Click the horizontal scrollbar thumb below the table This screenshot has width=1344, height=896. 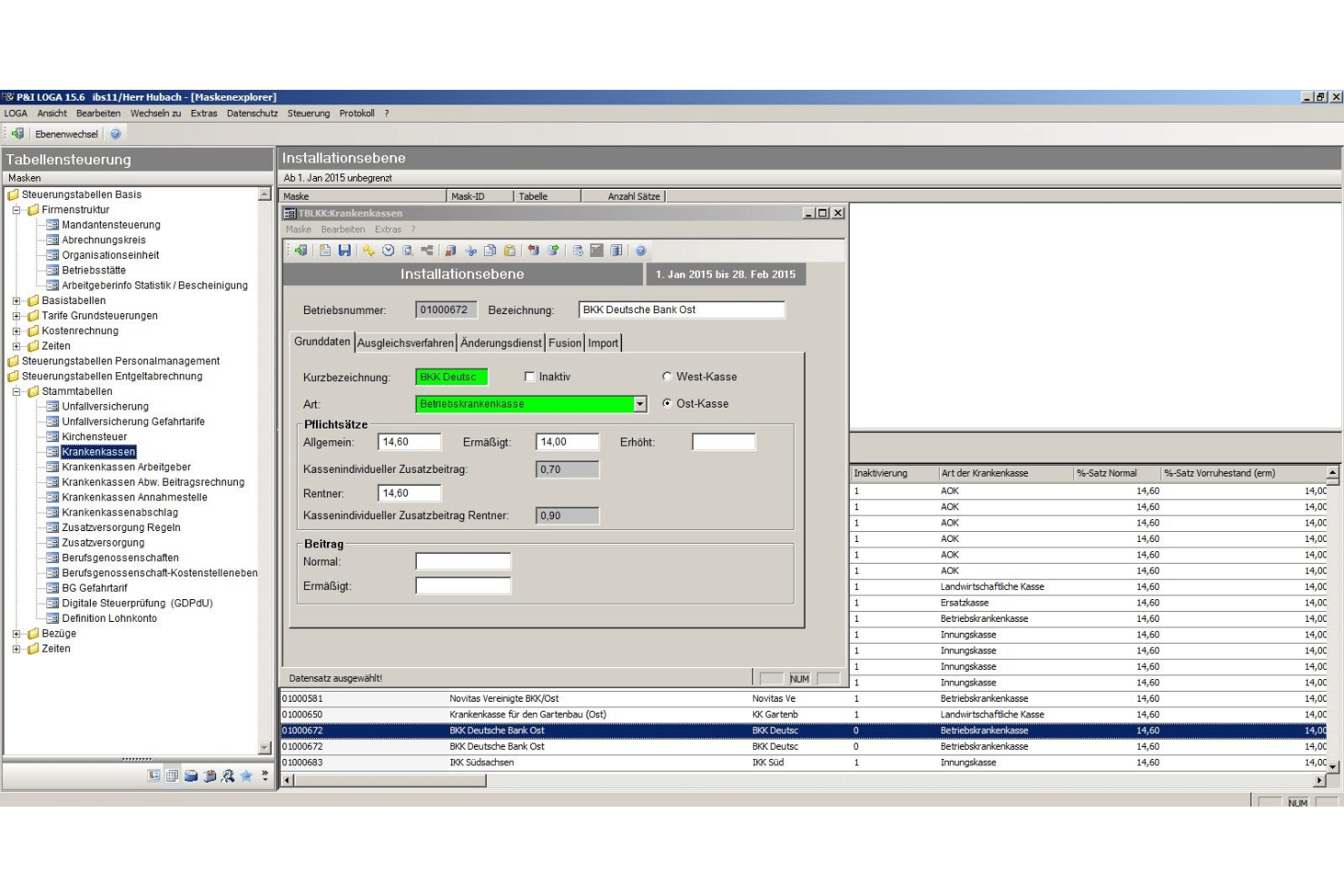tap(390, 780)
